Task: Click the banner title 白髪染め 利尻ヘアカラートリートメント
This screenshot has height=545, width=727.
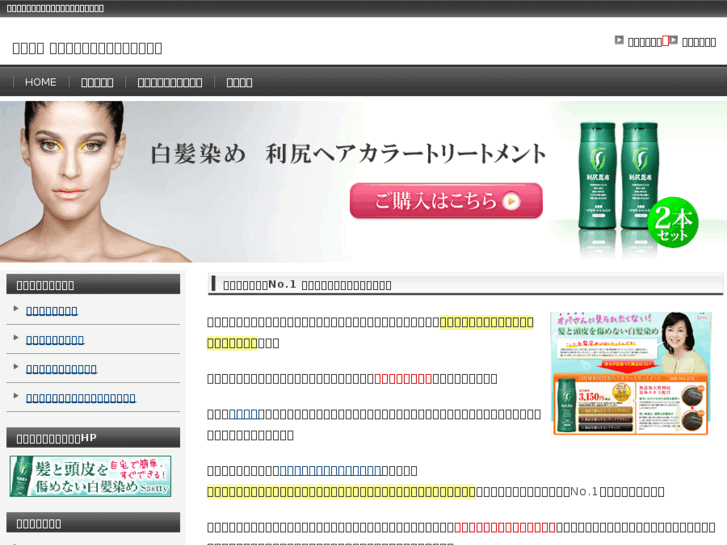Action: (x=348, y=154)
